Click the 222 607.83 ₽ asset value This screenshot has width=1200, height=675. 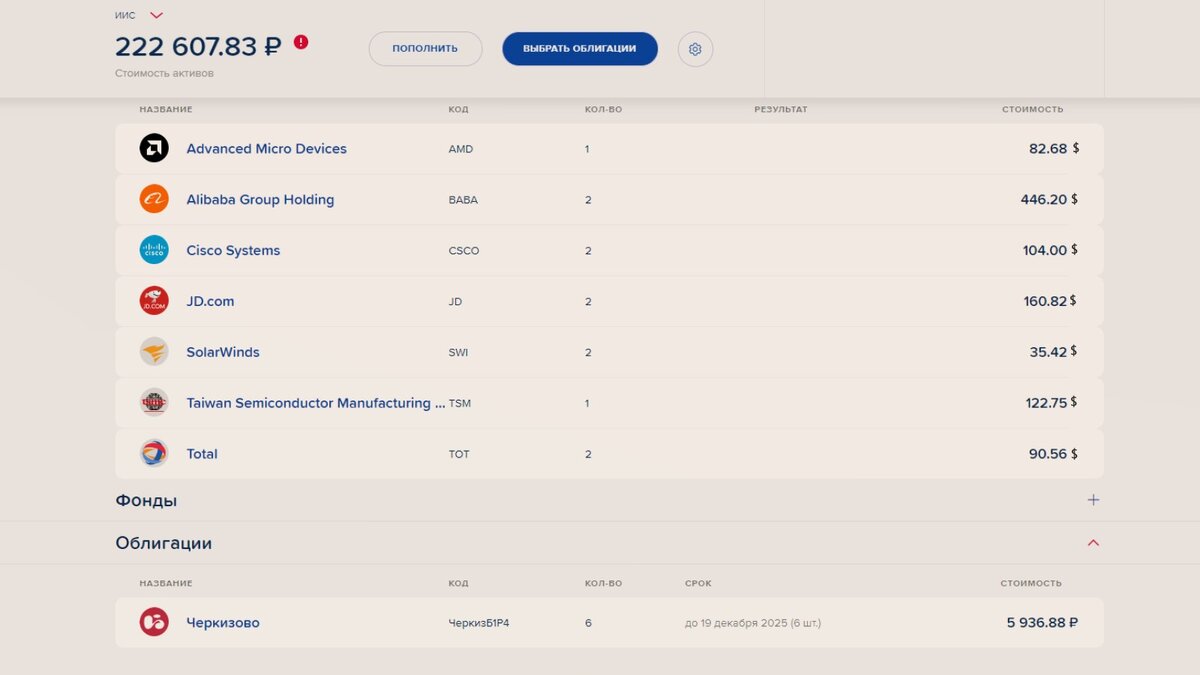click(198, 46)
